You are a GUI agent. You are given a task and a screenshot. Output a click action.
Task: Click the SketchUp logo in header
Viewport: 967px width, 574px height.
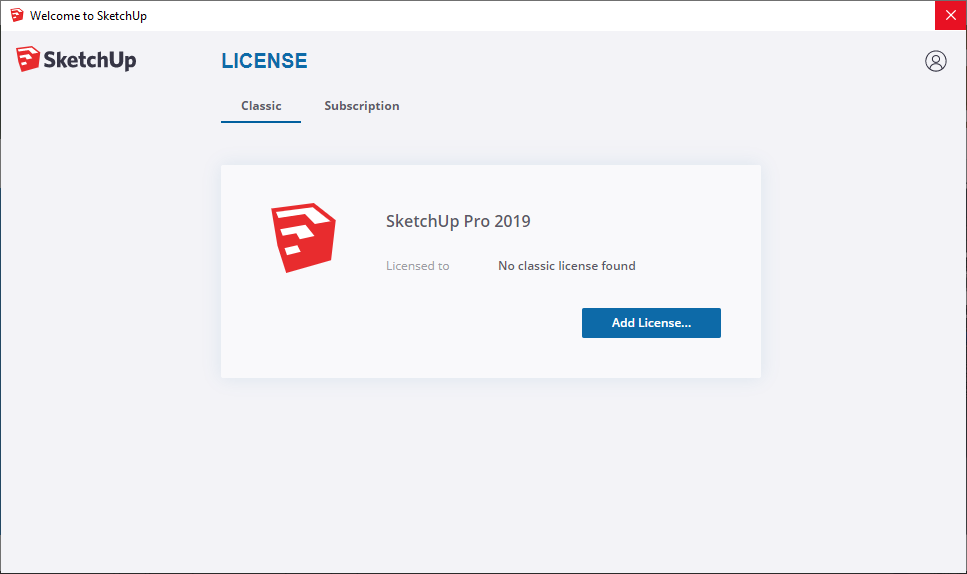[x=76, y=59]
